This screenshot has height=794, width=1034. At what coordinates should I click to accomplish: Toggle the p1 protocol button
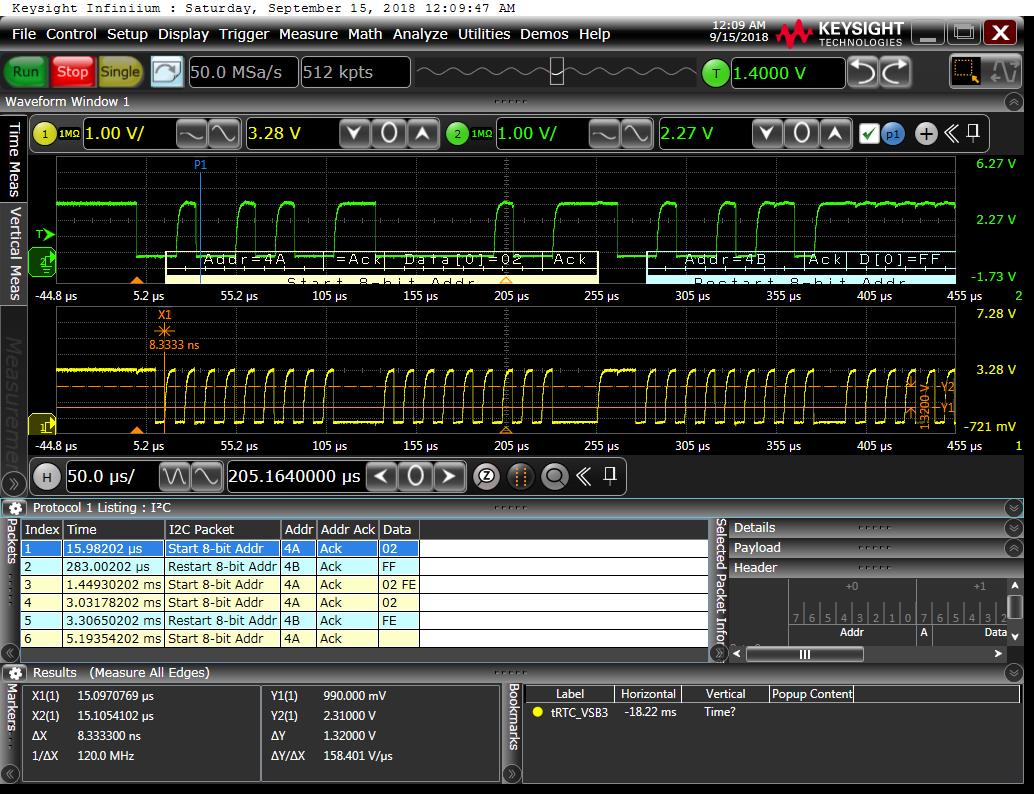(x=893, y=134)
